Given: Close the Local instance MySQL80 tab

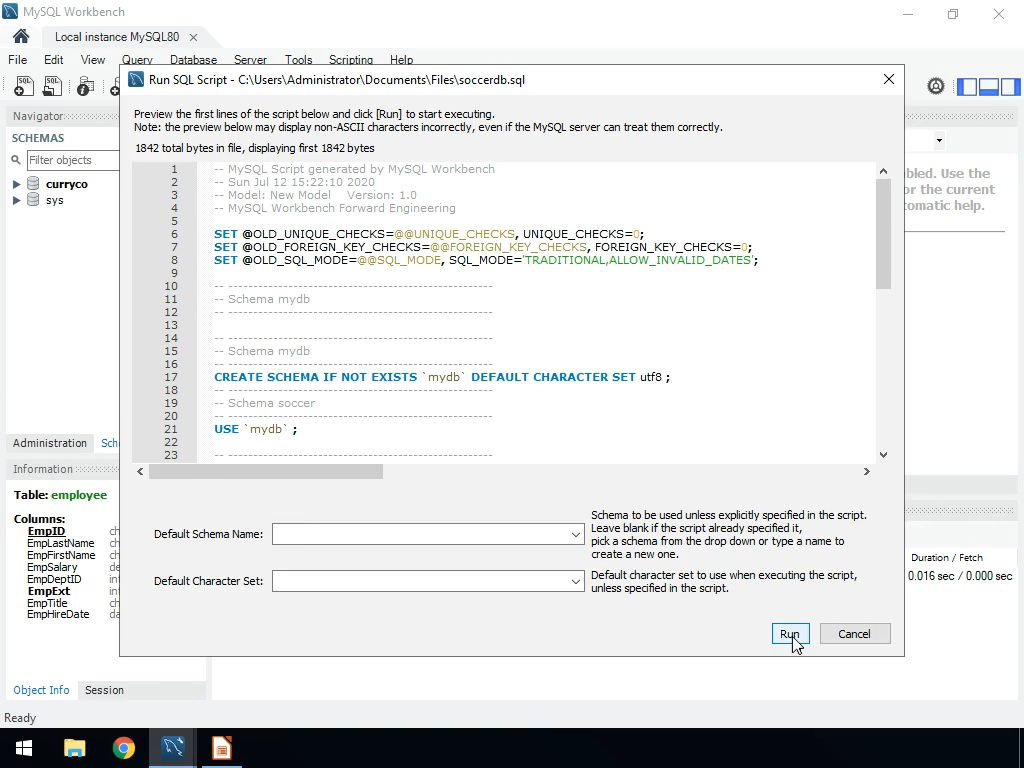Looking at the screenshot, I should (x=193, y=37).
